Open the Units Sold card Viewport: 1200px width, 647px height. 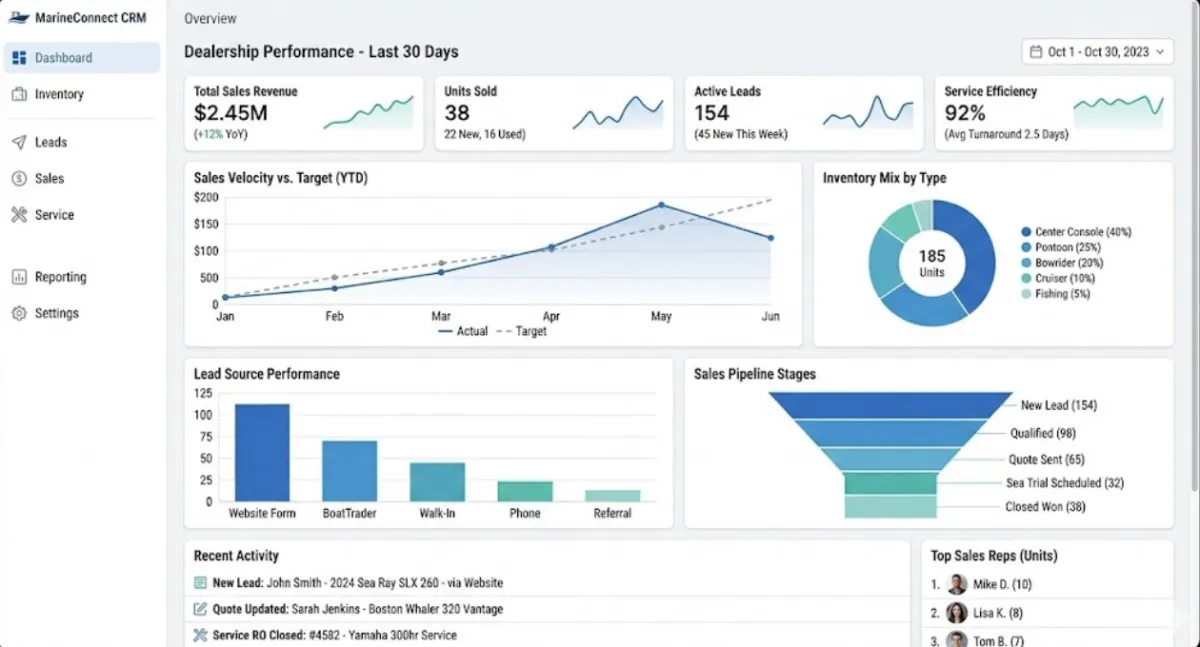pyautogui.click(x=554, y=113)
